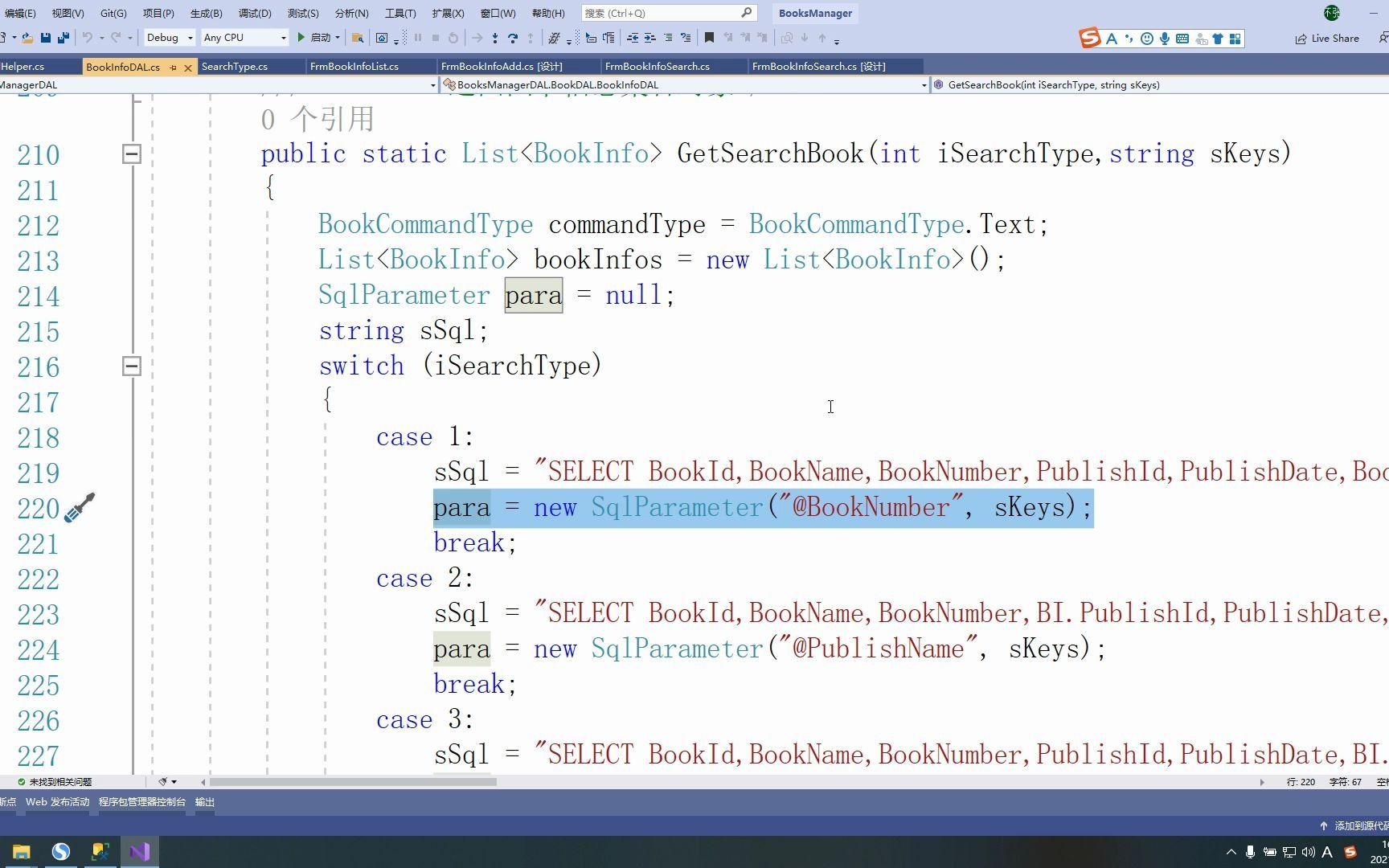Collapse the switch block at line 216

131,366
